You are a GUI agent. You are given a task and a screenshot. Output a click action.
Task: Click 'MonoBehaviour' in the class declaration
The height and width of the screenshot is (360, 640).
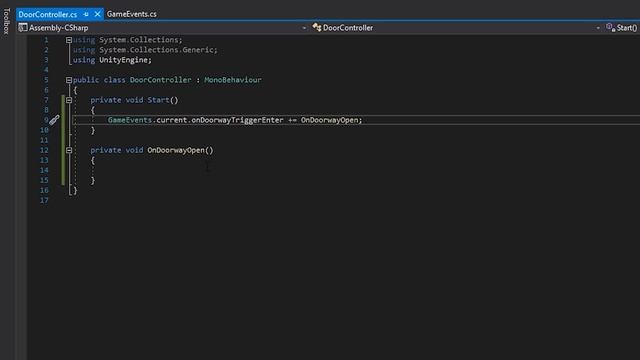tap(233, 80)
